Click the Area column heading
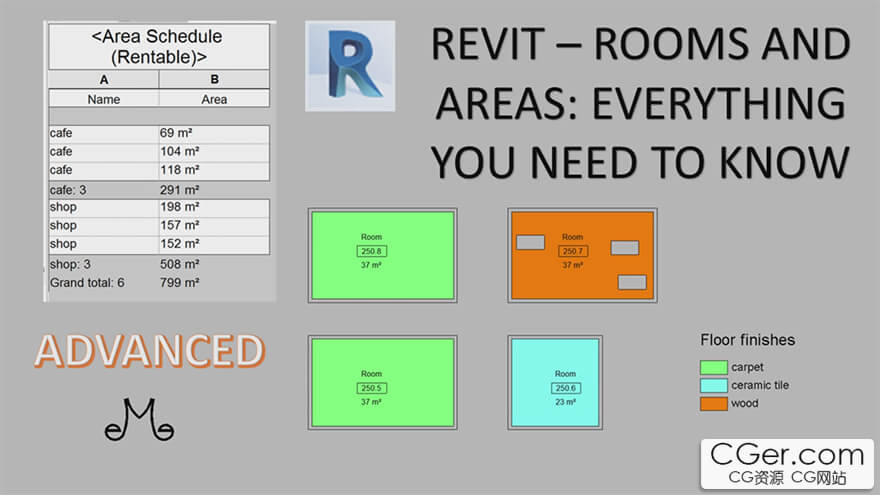The image size is (880, 495). click(214, 99)
